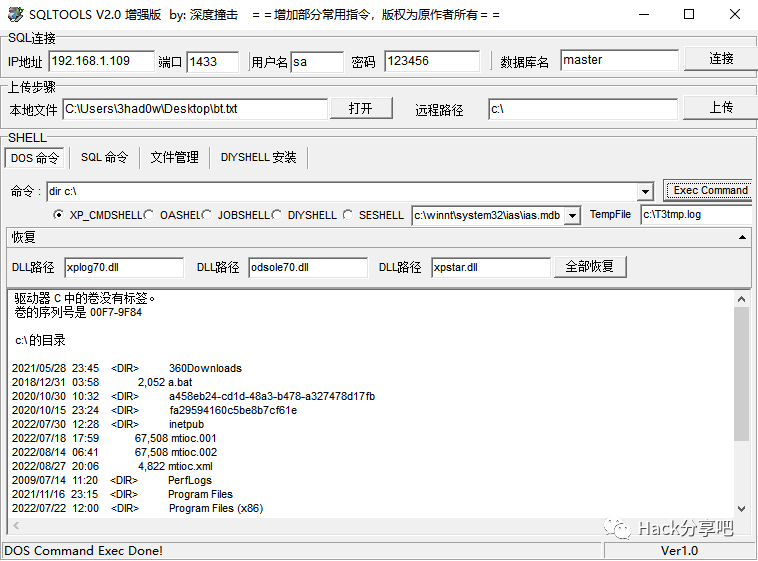Select the XP_CMDSHELL radio button
Viewport: 758px width, 561px height.
(x=58, y=215)
